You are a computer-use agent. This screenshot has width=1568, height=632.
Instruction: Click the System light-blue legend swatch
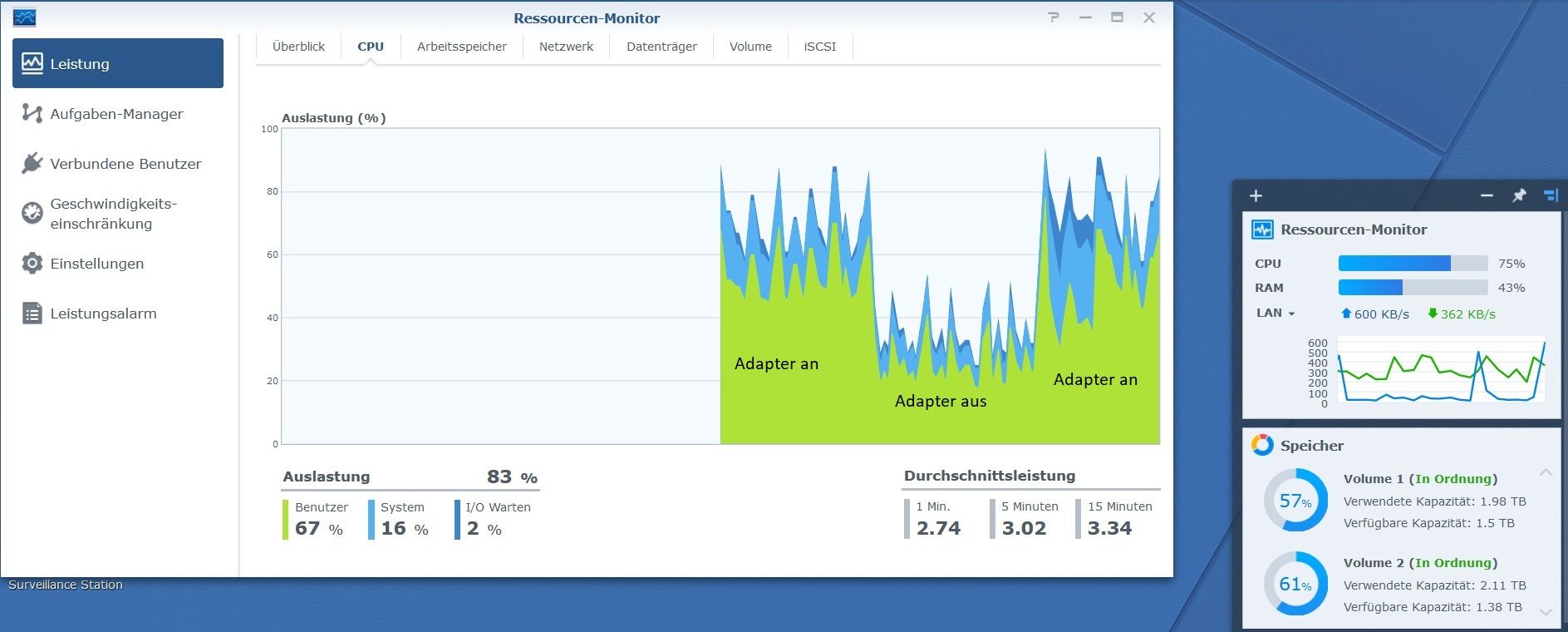(371, 520)
